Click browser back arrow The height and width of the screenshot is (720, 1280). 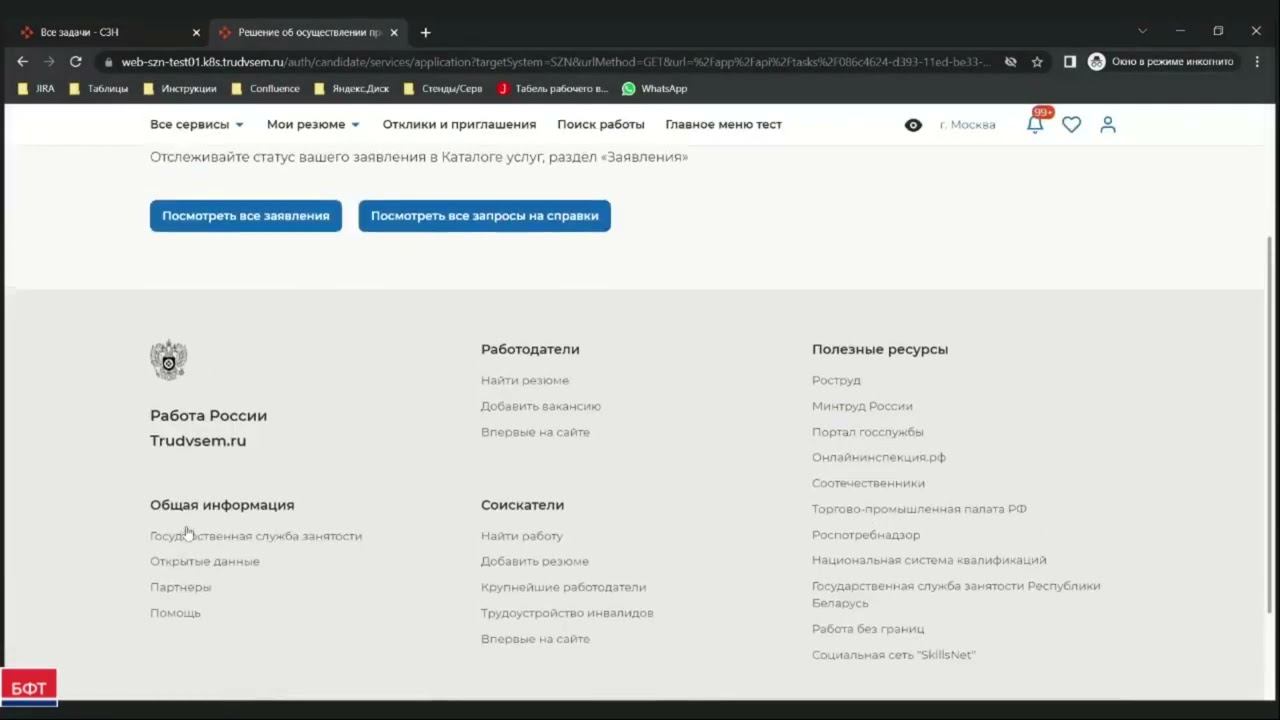(x=23, y=61)
